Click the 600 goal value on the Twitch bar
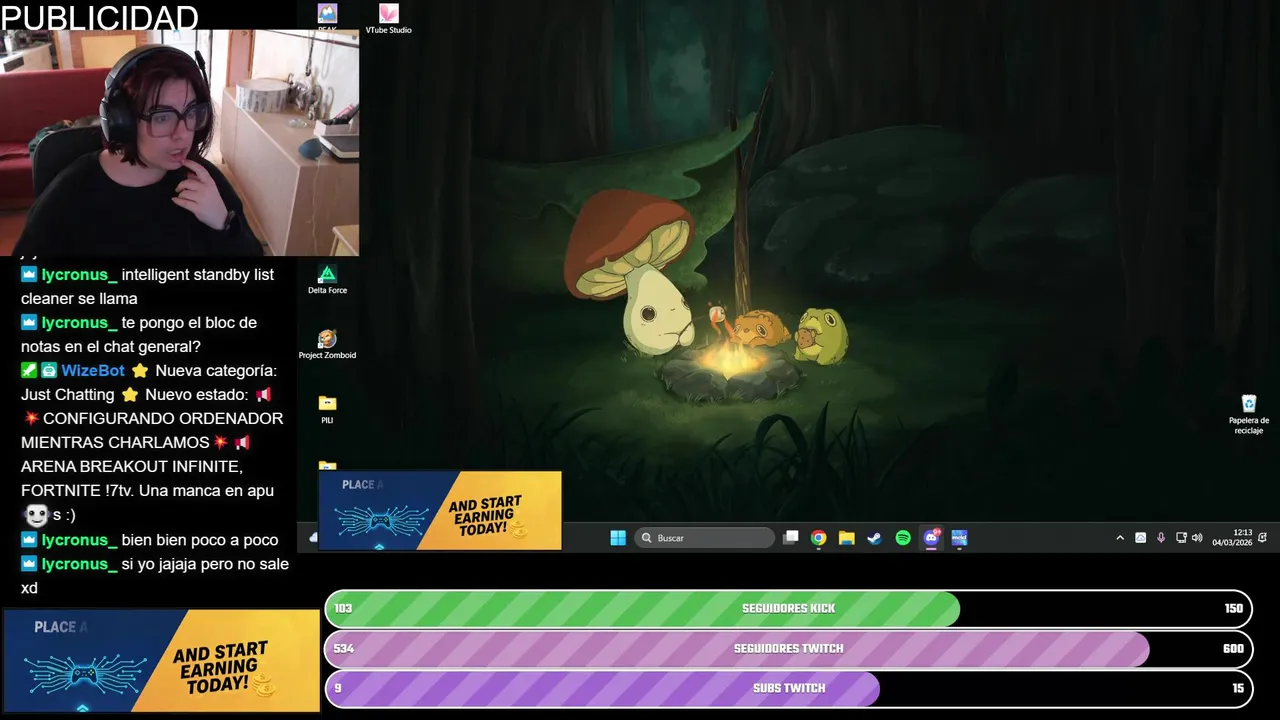 [1234, 648]
